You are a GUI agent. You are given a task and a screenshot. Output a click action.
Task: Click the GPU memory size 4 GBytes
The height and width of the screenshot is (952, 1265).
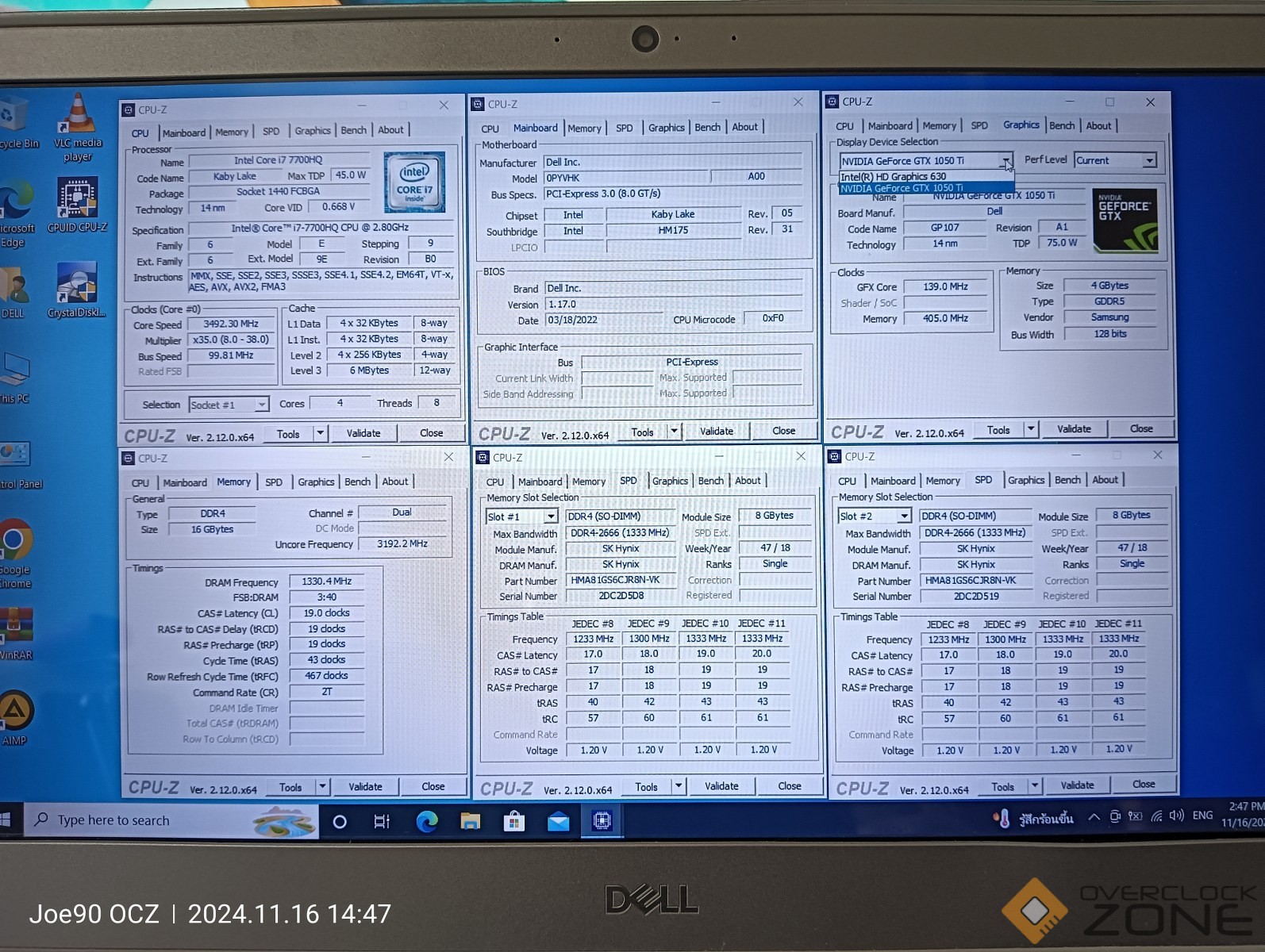pyautogui.click(x=1109, y=286)
